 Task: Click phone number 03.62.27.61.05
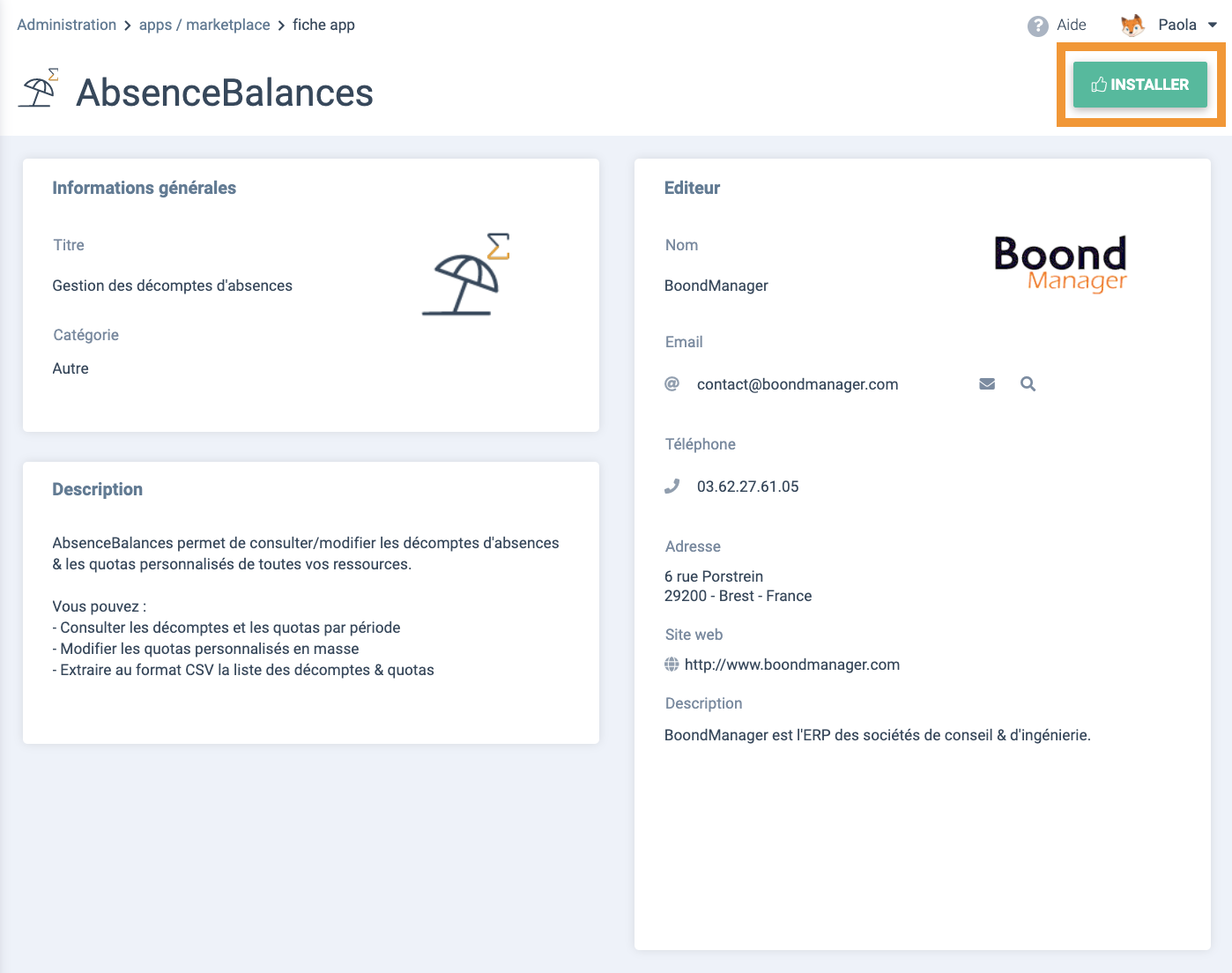pyautogui.click(x=747, y=486)
